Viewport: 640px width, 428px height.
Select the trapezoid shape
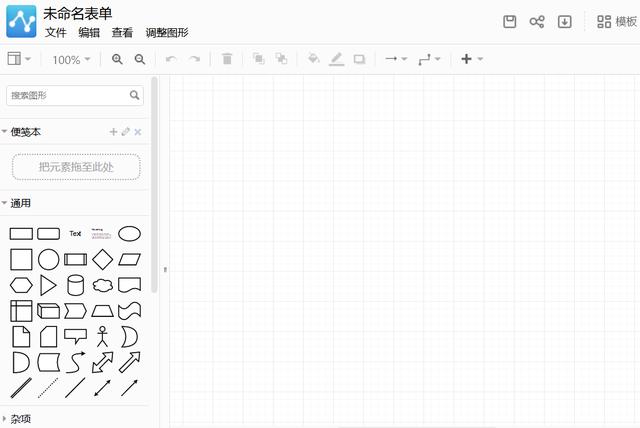[x=102, y=311]
